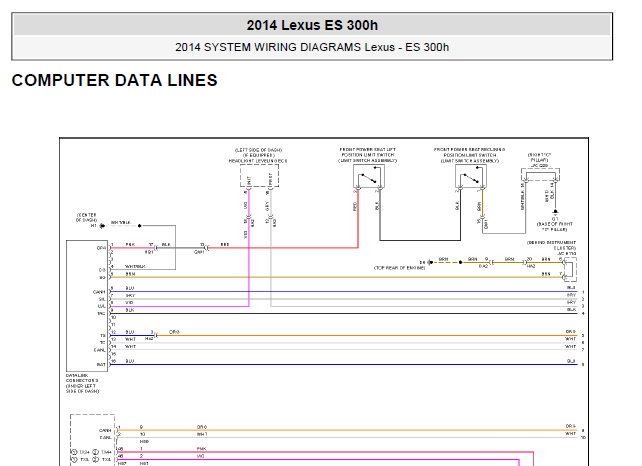Click the "(BEHIND INSTRUMENT CLUSTER)" label
The height and width of the screenshot is (466, 642).
[551, 245]
